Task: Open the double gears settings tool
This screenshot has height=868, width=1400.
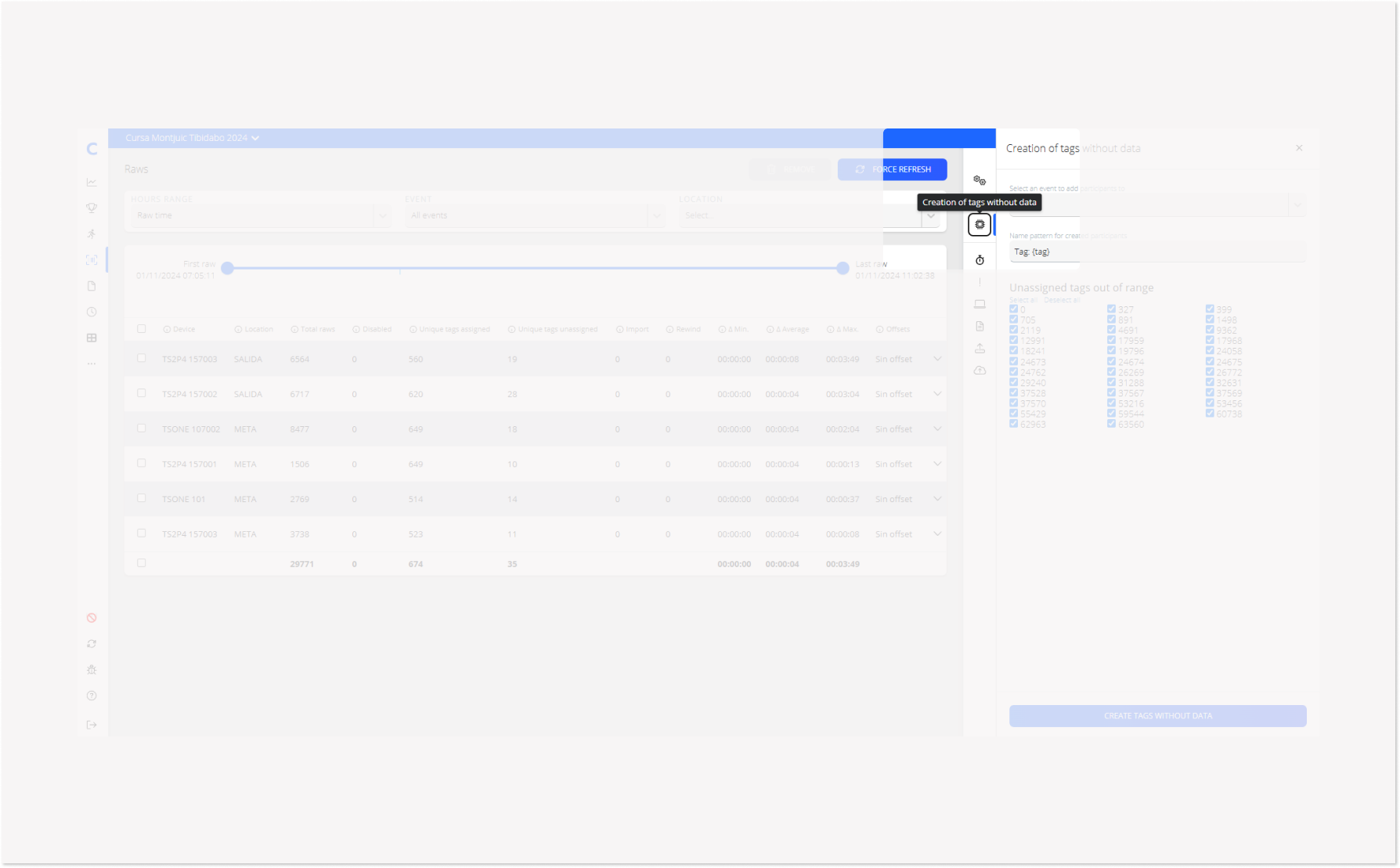Action: tap(980, 180)
